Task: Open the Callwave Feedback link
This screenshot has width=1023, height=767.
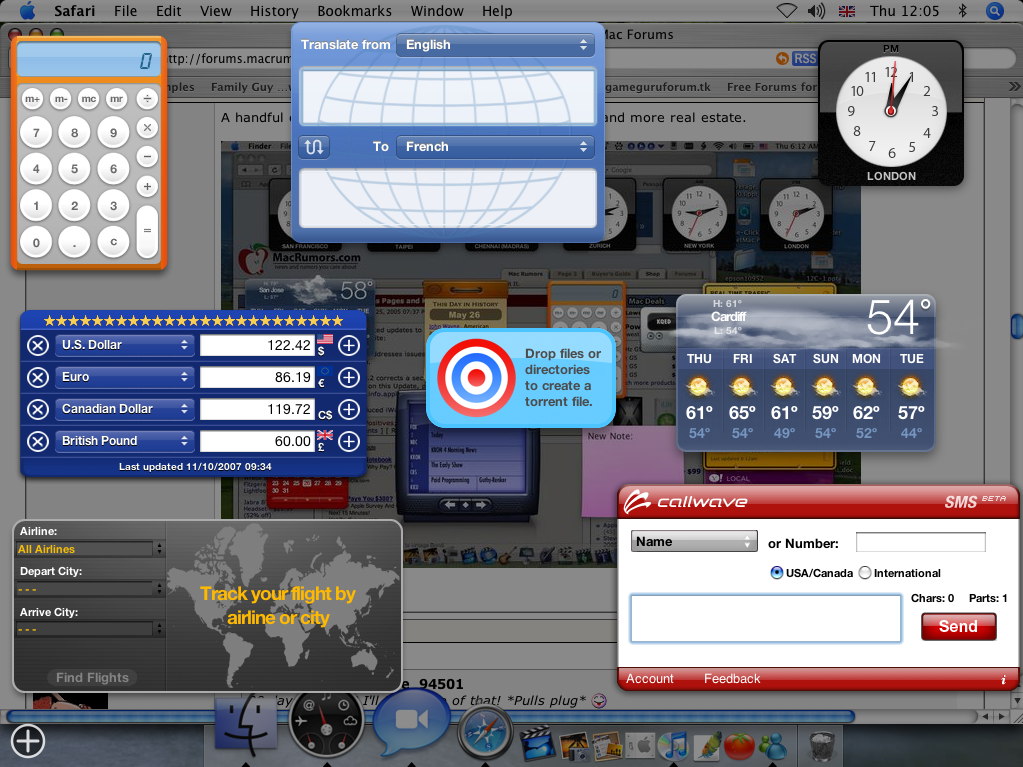Action: [732, 679]
